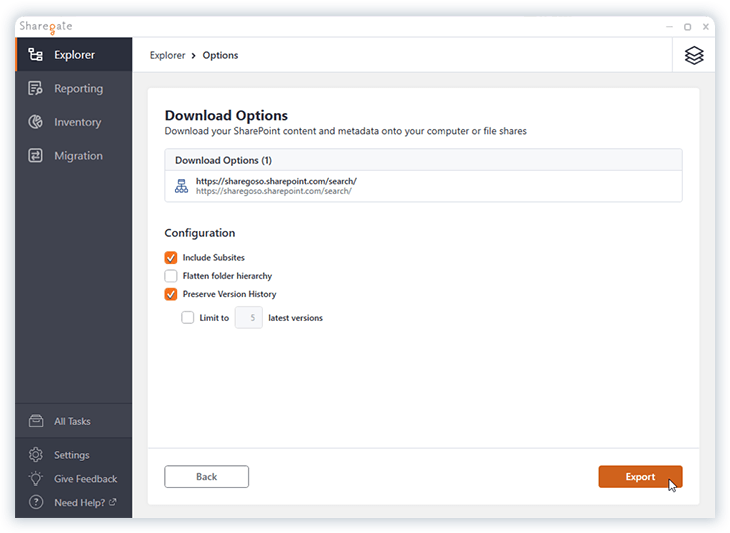Click the Give Feedback link

pos(86,479)
